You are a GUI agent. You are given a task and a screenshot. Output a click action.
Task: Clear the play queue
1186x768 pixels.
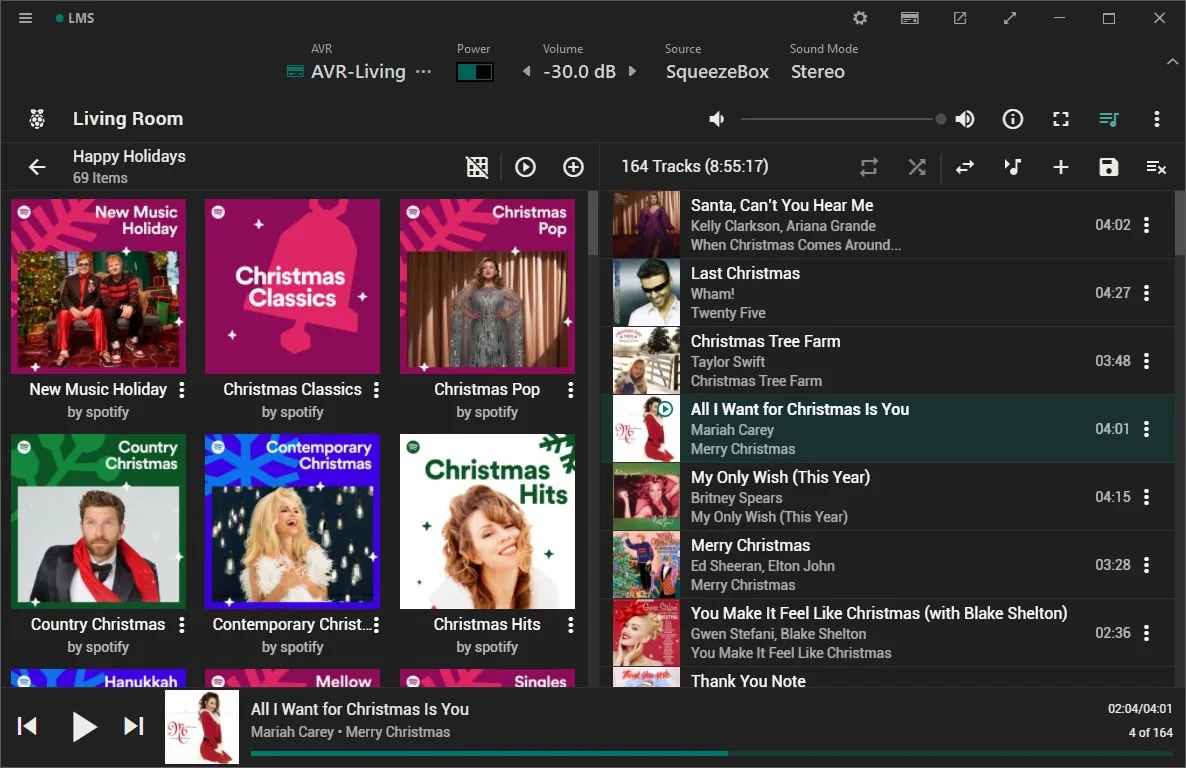pos(1157,167)
